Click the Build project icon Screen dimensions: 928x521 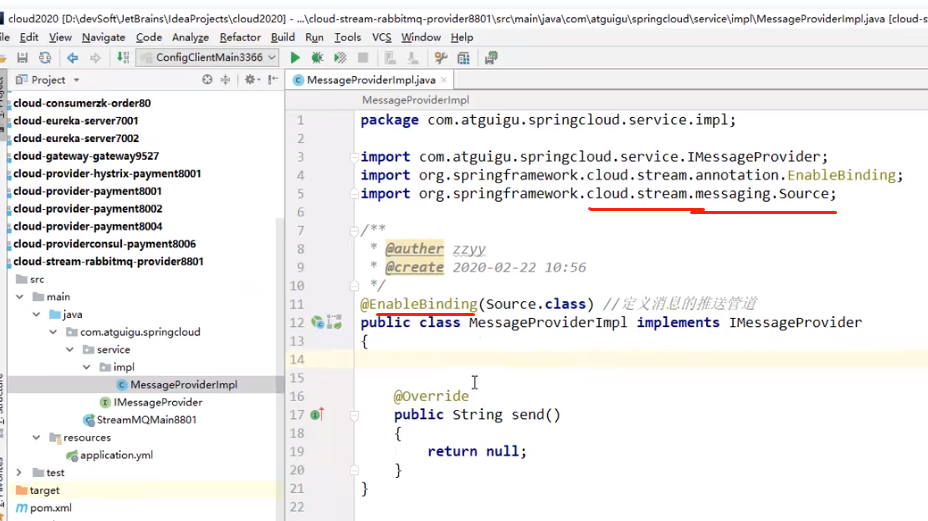[123, 57]
